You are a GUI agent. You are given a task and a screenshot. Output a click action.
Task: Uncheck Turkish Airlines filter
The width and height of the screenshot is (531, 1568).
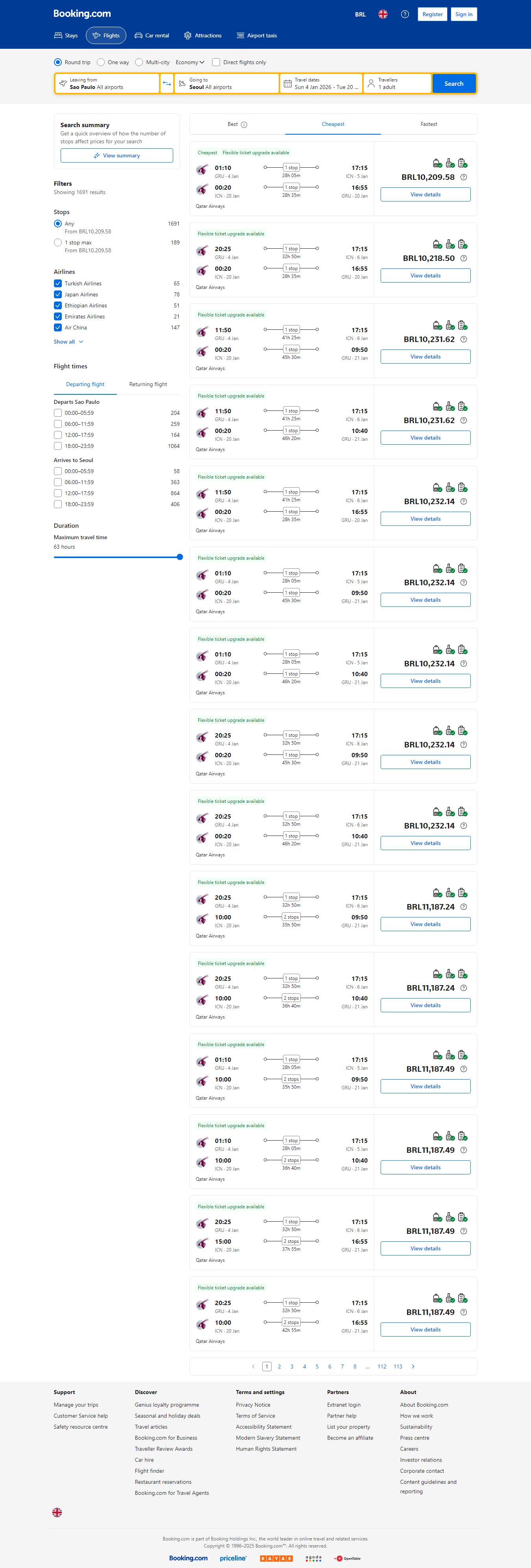(58, 283)
